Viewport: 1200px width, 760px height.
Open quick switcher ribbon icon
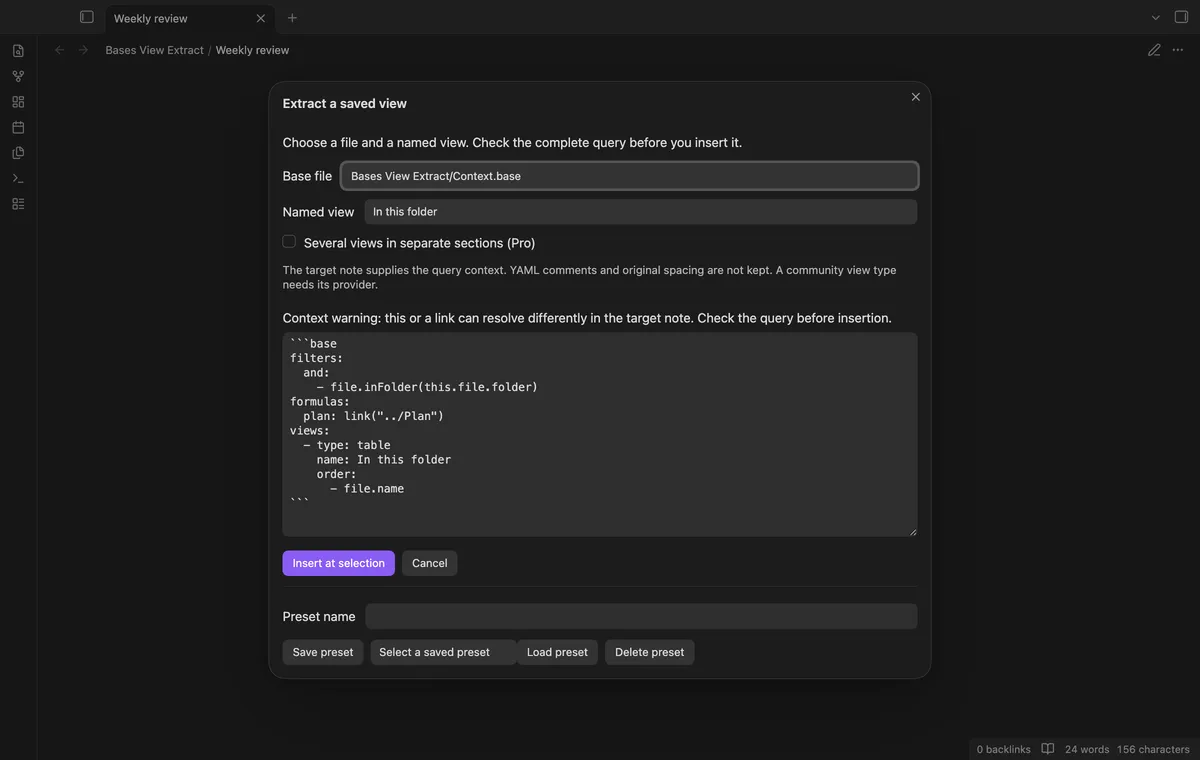(18, 51)
